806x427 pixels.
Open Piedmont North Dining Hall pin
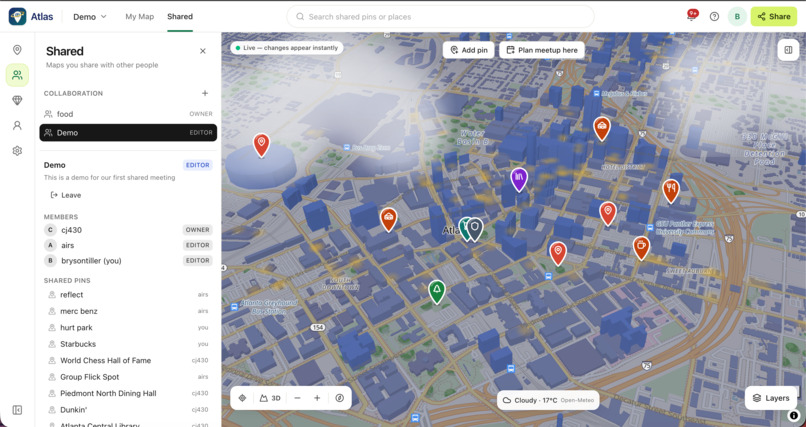128,393
